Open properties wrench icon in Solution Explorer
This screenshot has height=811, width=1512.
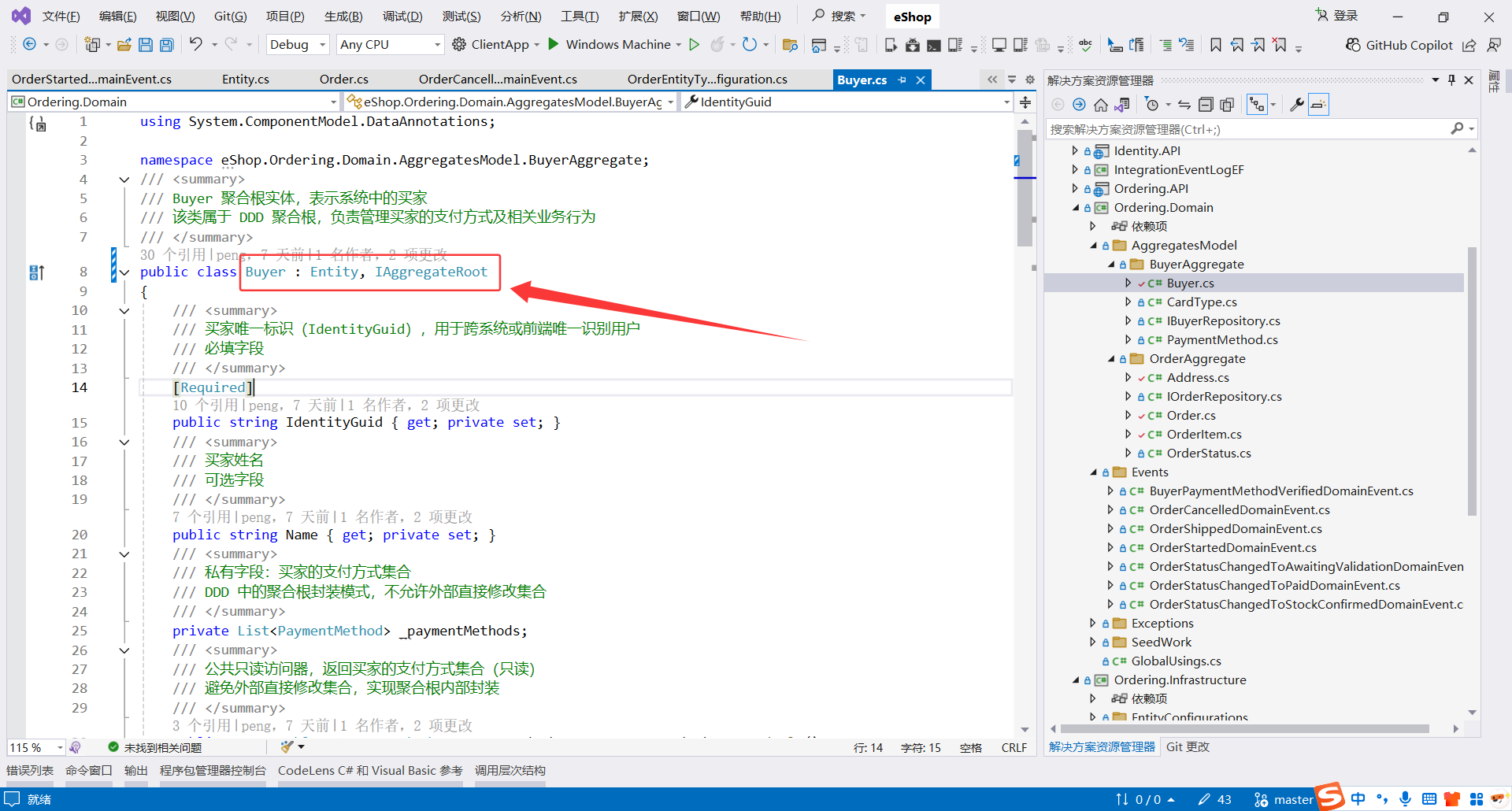(1296, 105)
